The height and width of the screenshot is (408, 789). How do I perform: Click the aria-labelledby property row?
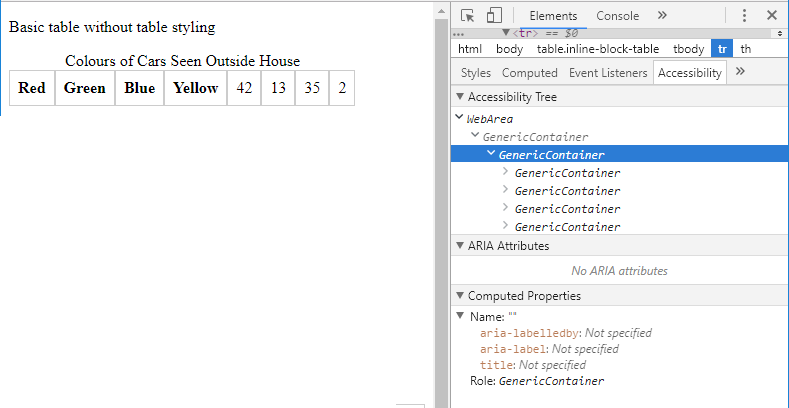[x=566, y=333]
